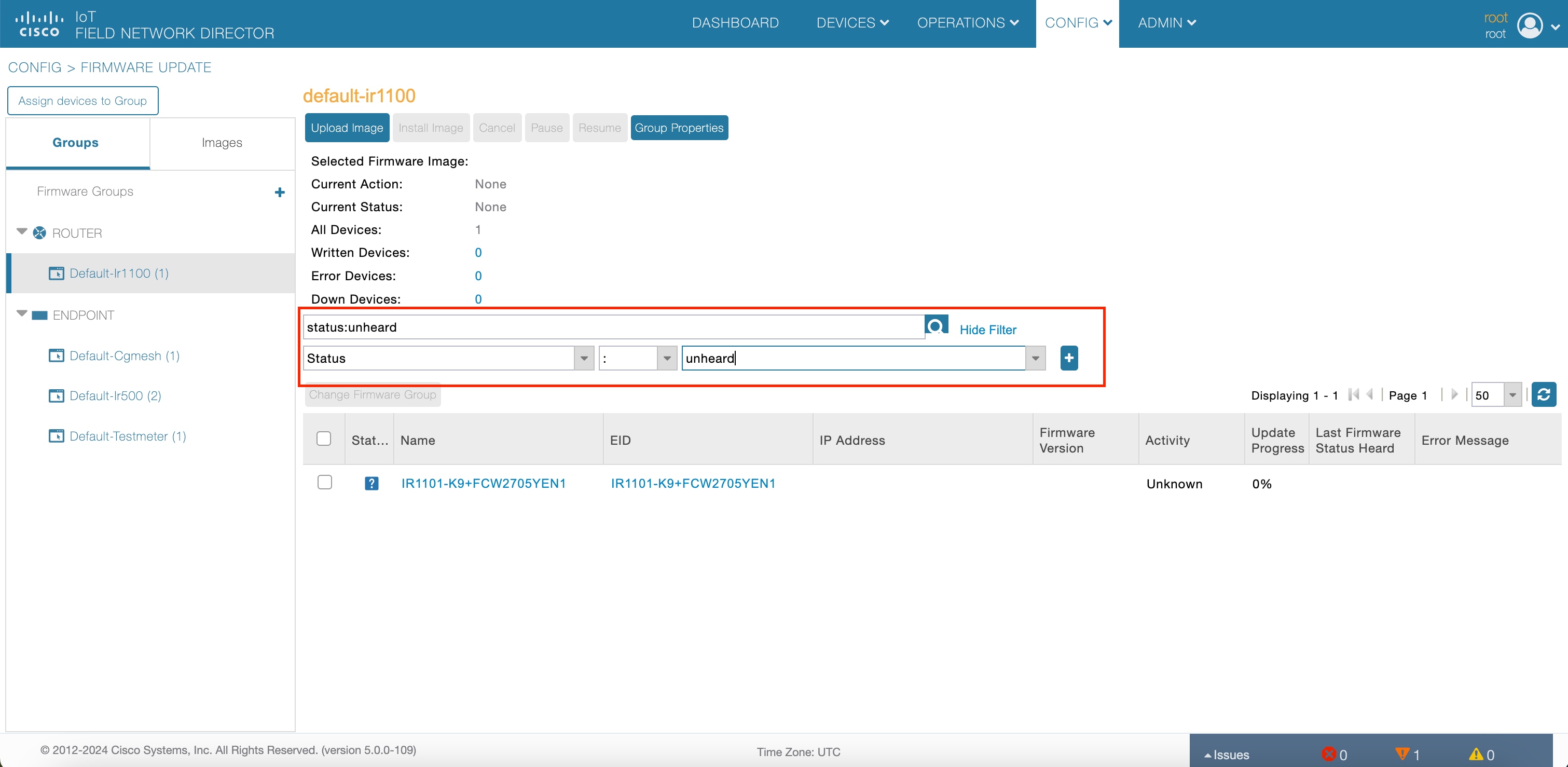Click the Down Devices count 0
Viewport: 1568px width, 767px height.
tap(478, 299)
